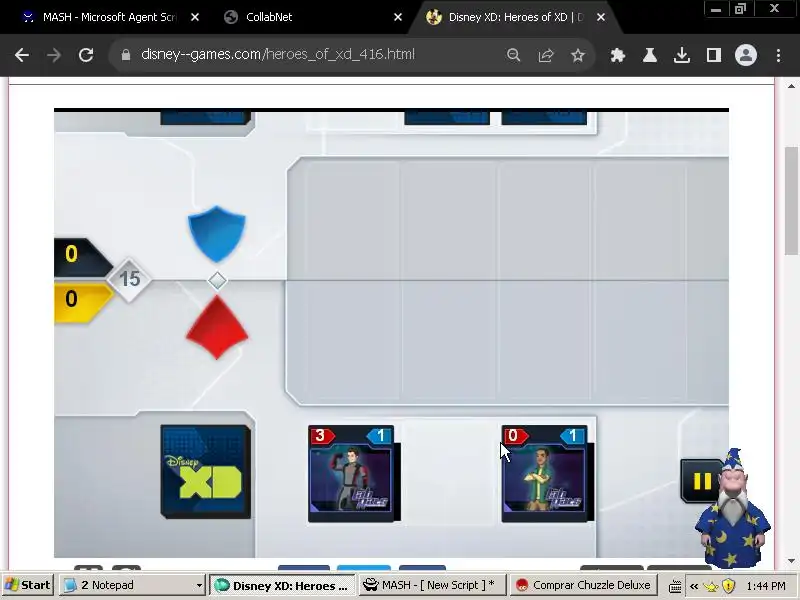
Task: Click the black score badge showing 0
Action: tap(82, 255)
